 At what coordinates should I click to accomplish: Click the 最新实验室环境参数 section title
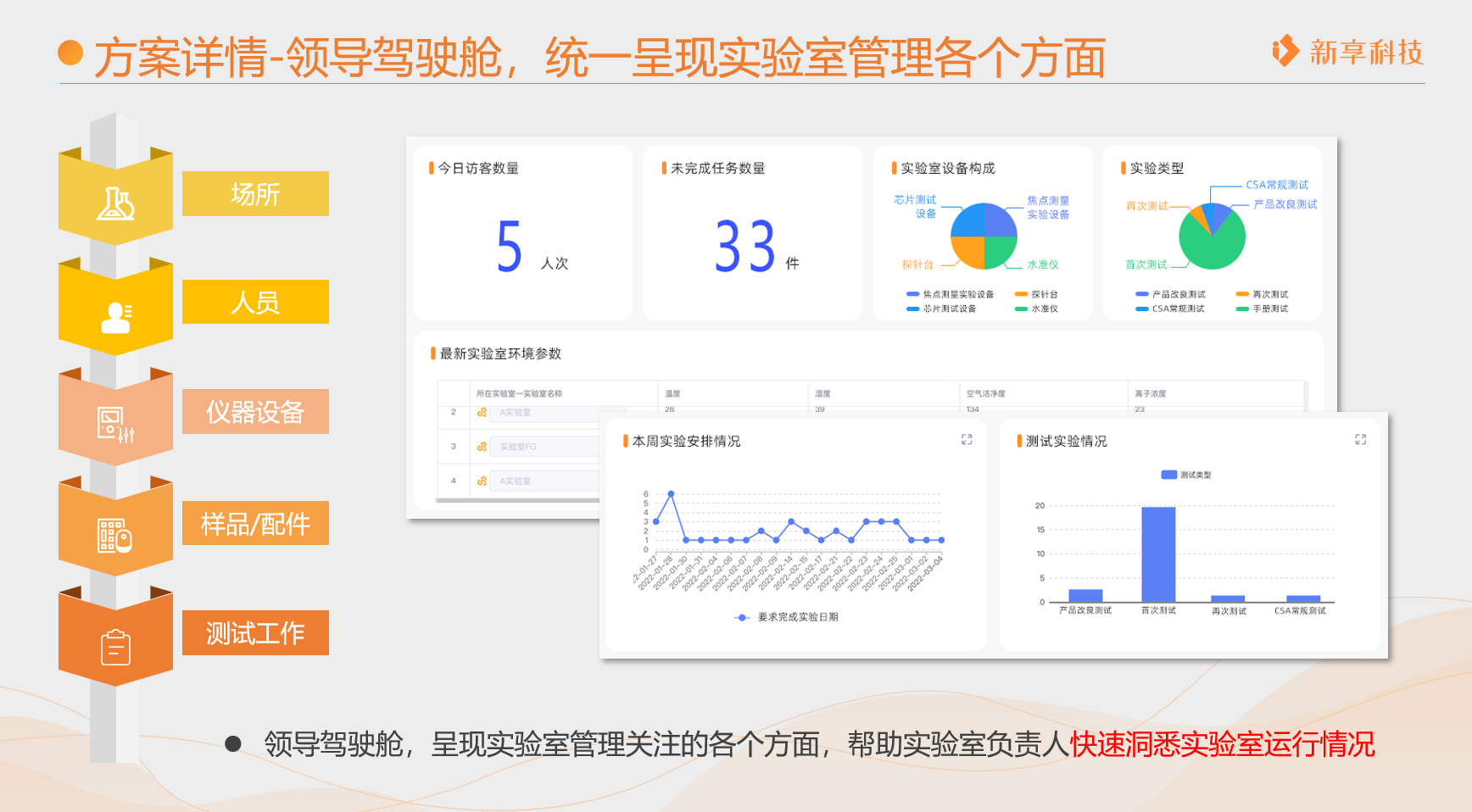coord(500,353)
